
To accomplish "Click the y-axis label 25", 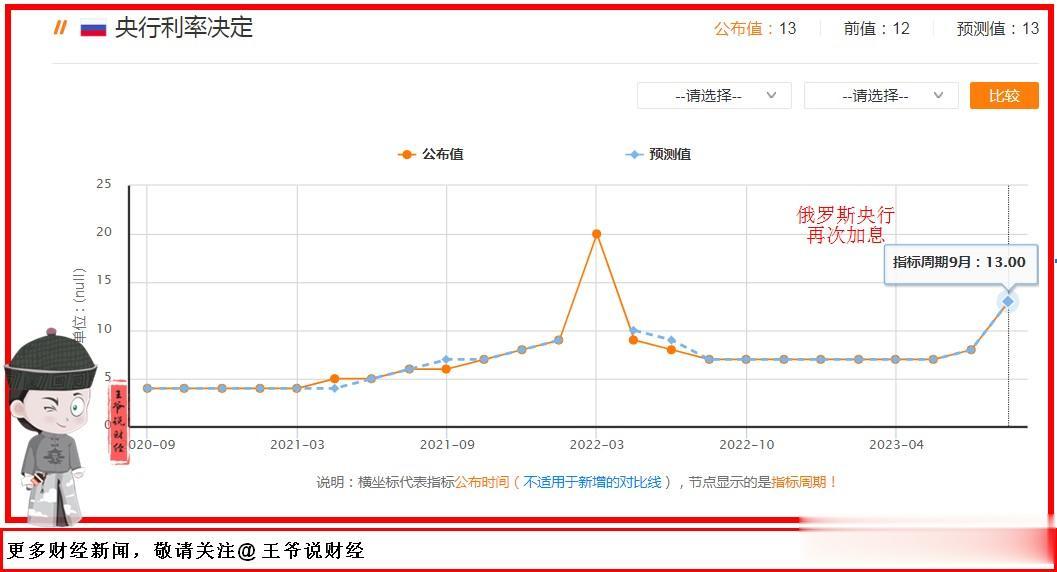I will point(104,183).
